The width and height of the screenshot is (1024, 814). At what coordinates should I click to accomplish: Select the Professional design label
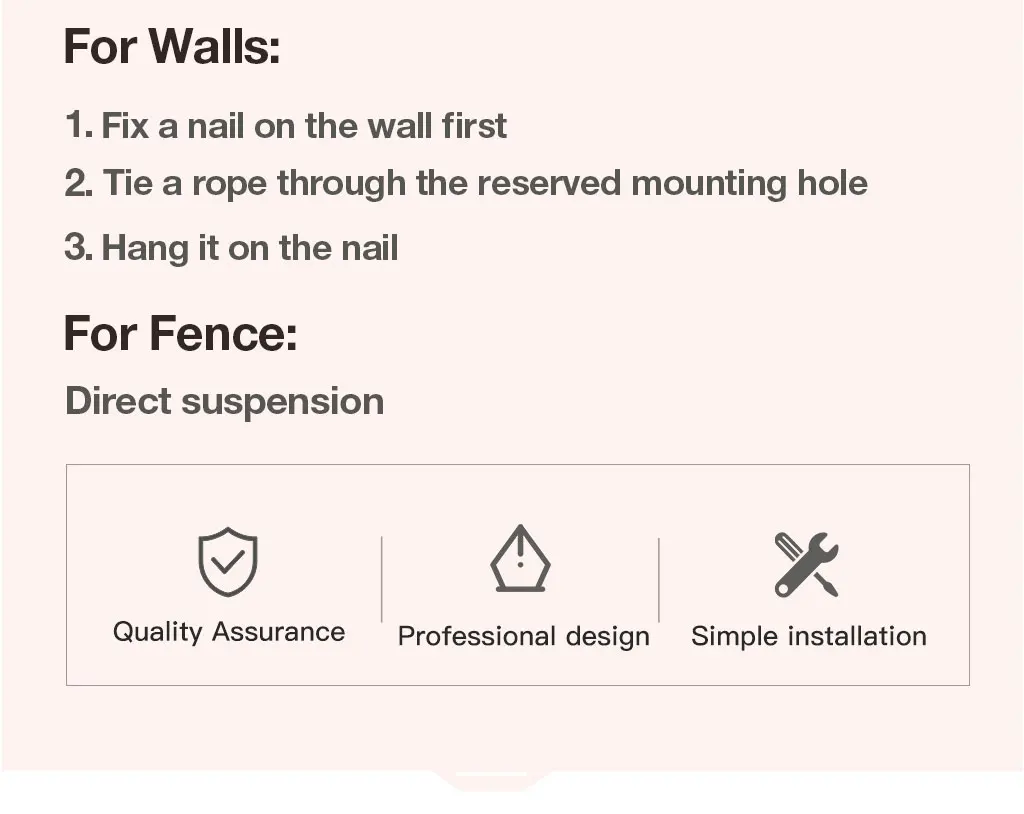523,637
